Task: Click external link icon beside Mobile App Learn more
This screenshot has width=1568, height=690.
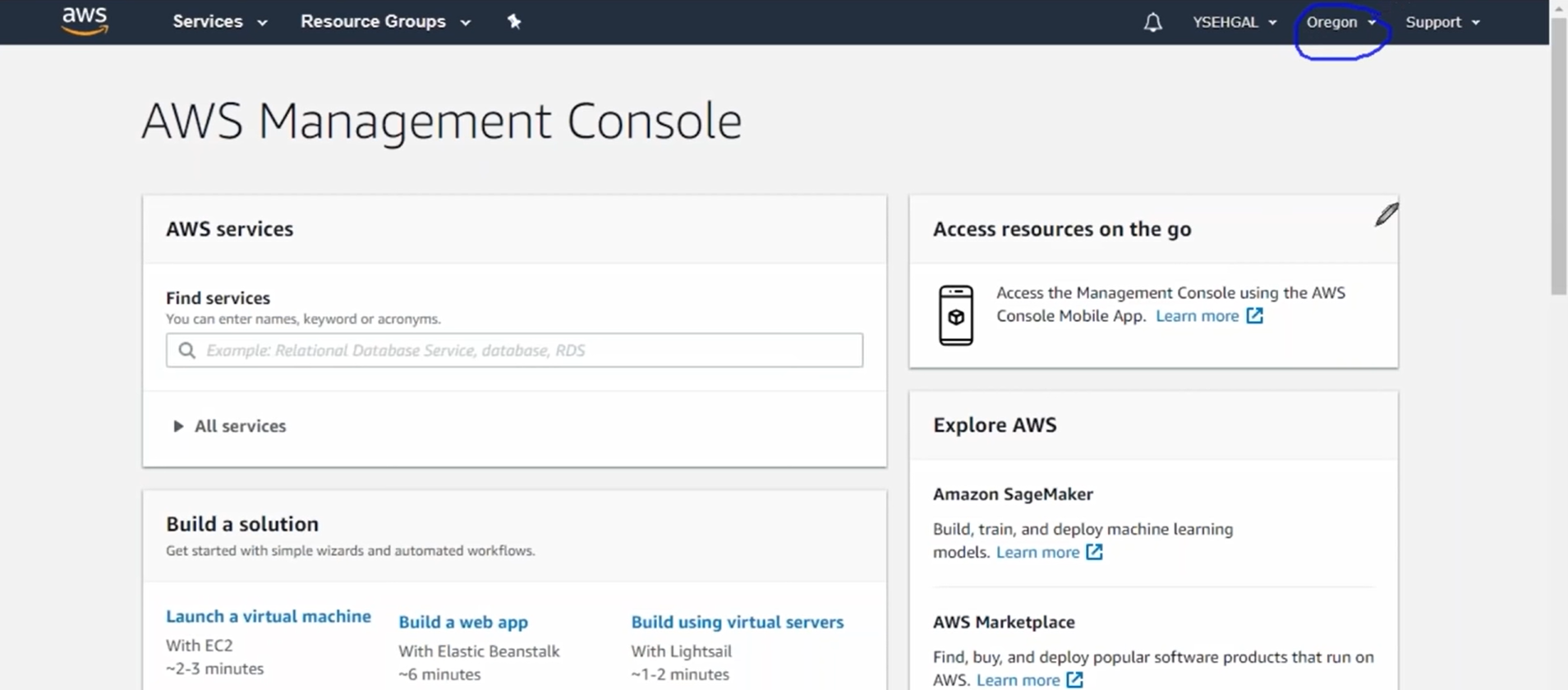Action: [x=1254, y=315]
